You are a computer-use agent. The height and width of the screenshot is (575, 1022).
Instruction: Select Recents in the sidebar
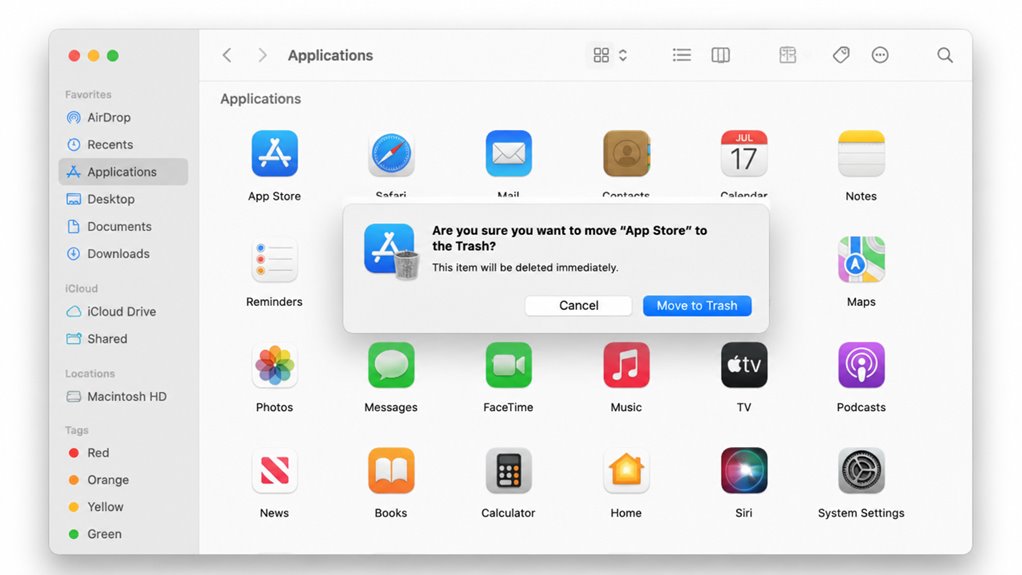point(123,145)
